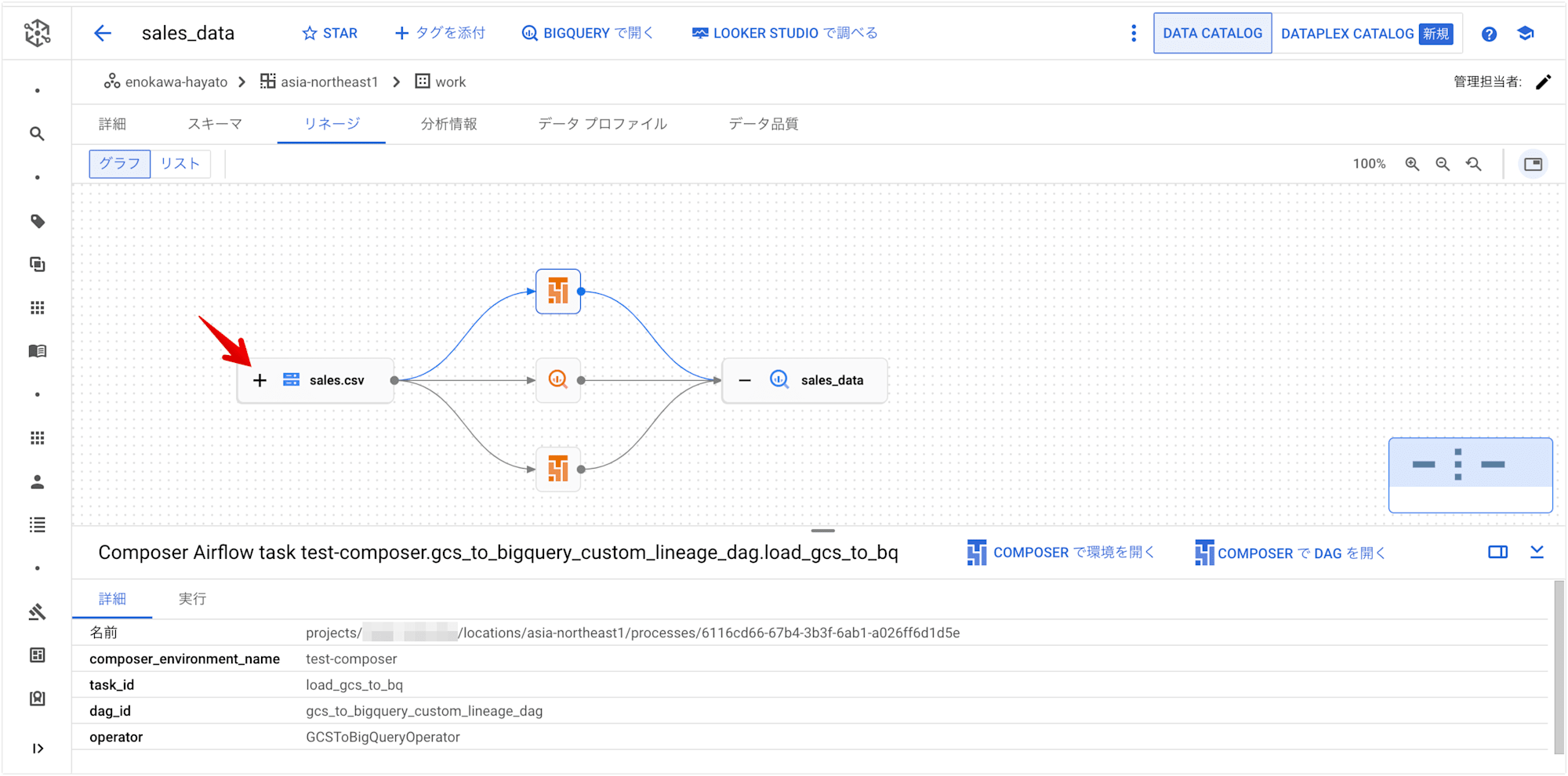Screen dimensions: 1568x776
Task: Open the person icon in sidebar
Action: coord(37,481)
